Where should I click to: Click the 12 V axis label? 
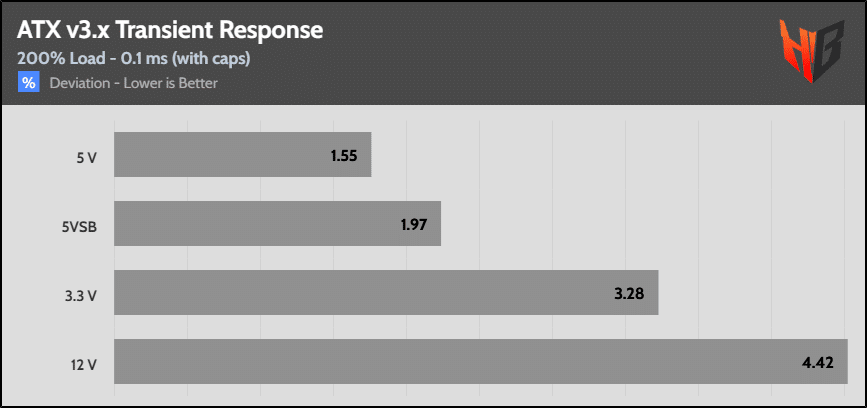coord(85,364)
